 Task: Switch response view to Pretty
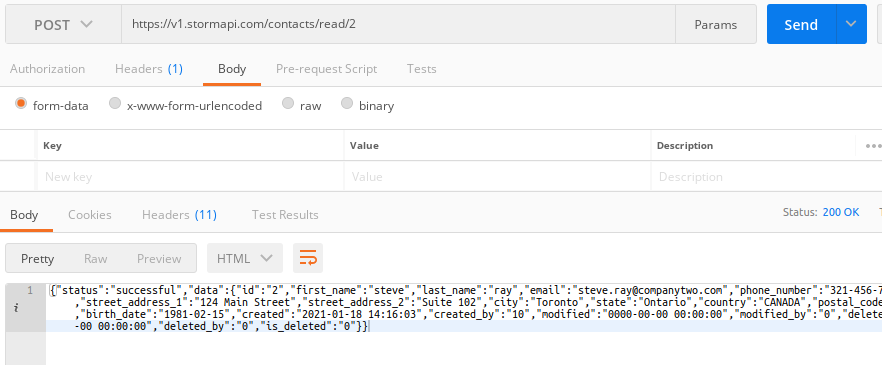pyautogui.click(x=37, y=259)
